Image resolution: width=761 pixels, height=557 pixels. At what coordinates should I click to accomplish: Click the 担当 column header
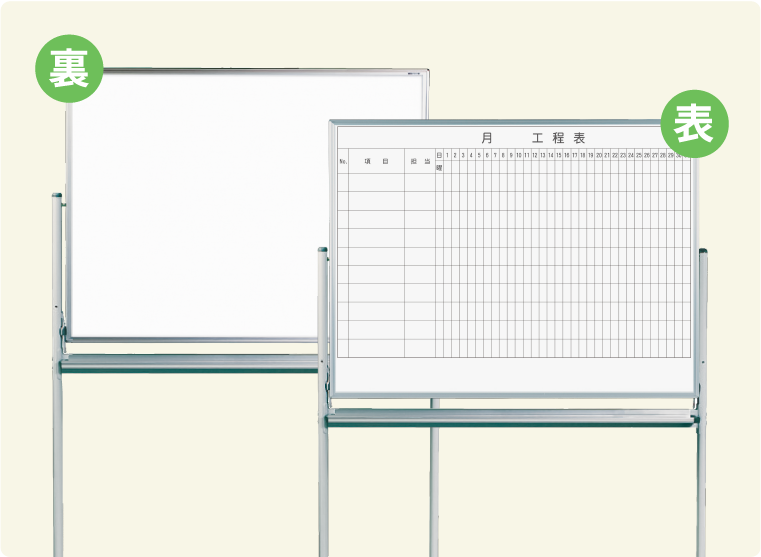pyautogui.click(x=420, y=162)
